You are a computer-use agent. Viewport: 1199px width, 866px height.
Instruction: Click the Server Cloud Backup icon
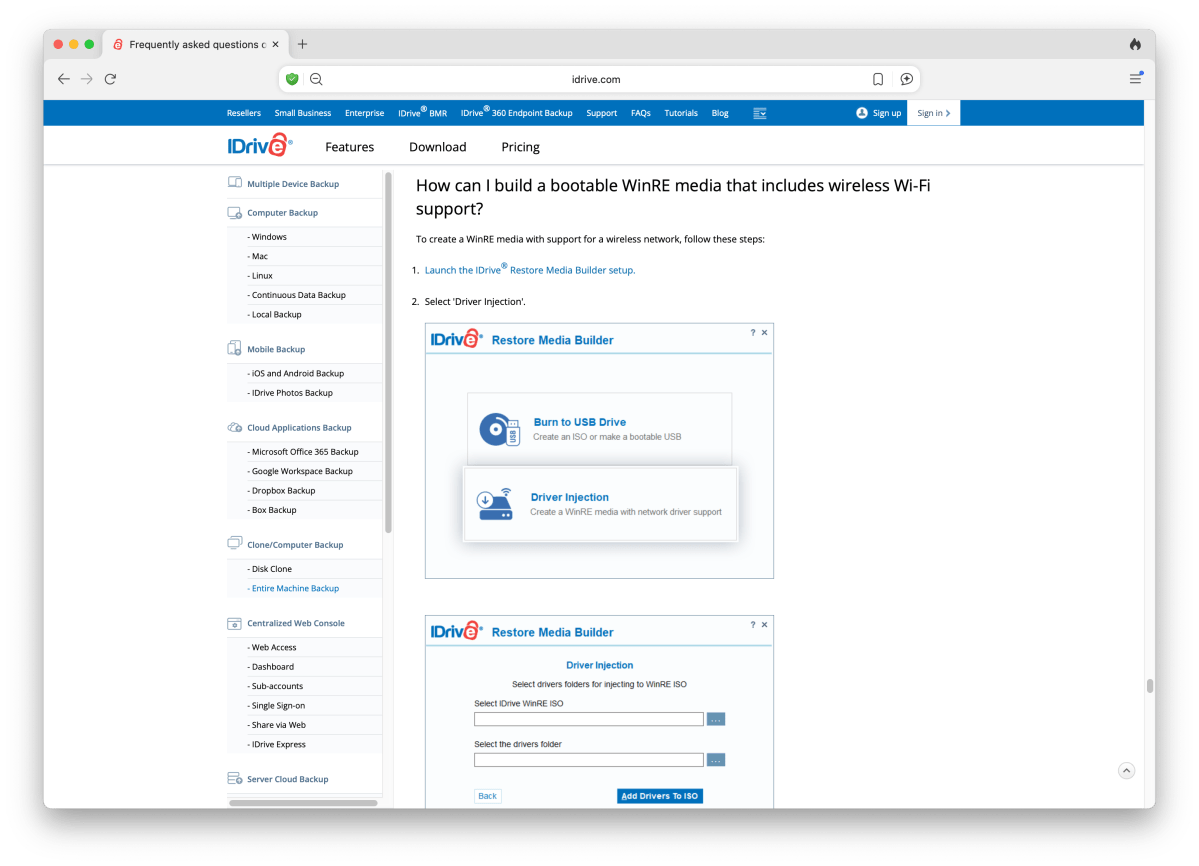pyautogui.click(x=235, y=778)
